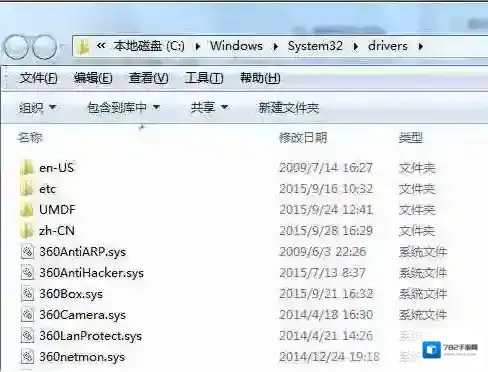Open the 包含到库中 dropdown
This screenshot has width=488, height=372.
[123, 107]
